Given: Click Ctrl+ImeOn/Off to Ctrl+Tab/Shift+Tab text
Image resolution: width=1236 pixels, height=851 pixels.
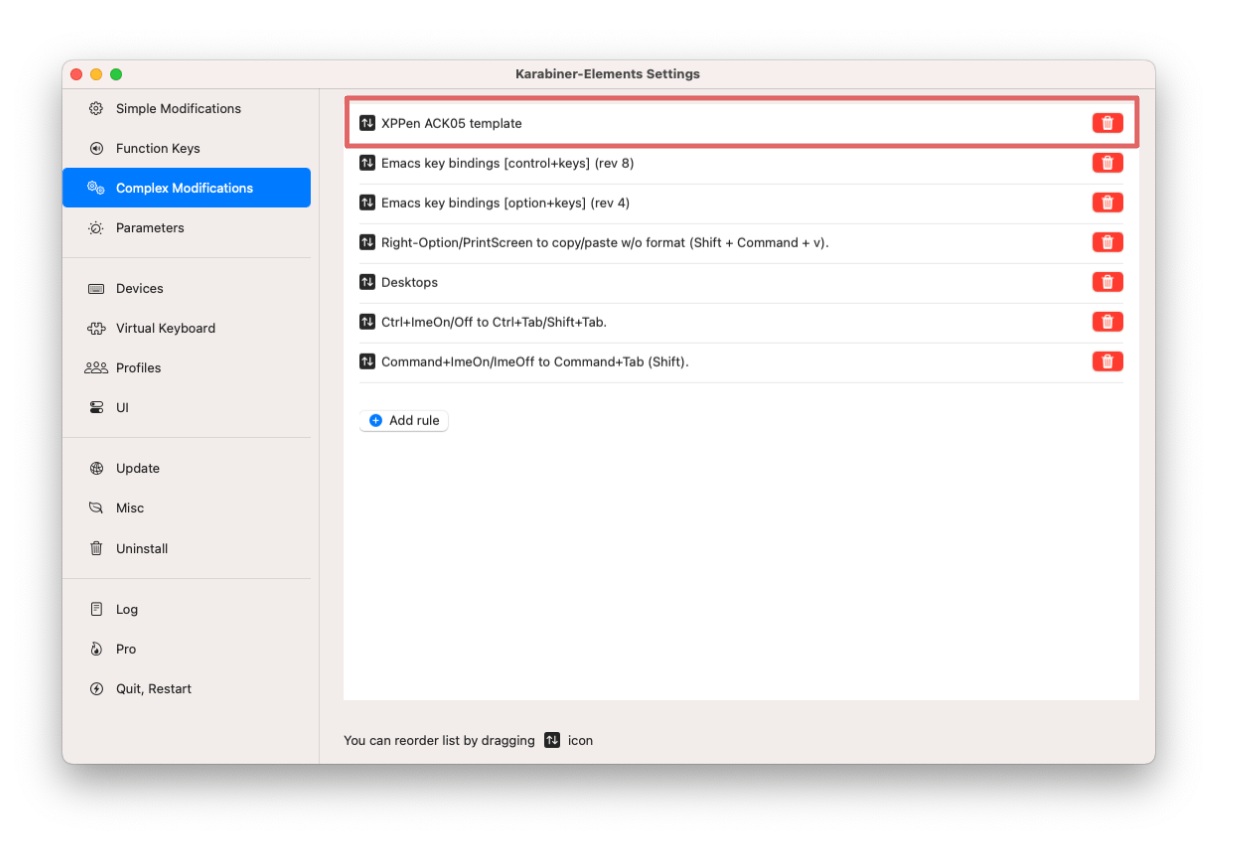Looking at the screenshot, I should pos(494,322).
